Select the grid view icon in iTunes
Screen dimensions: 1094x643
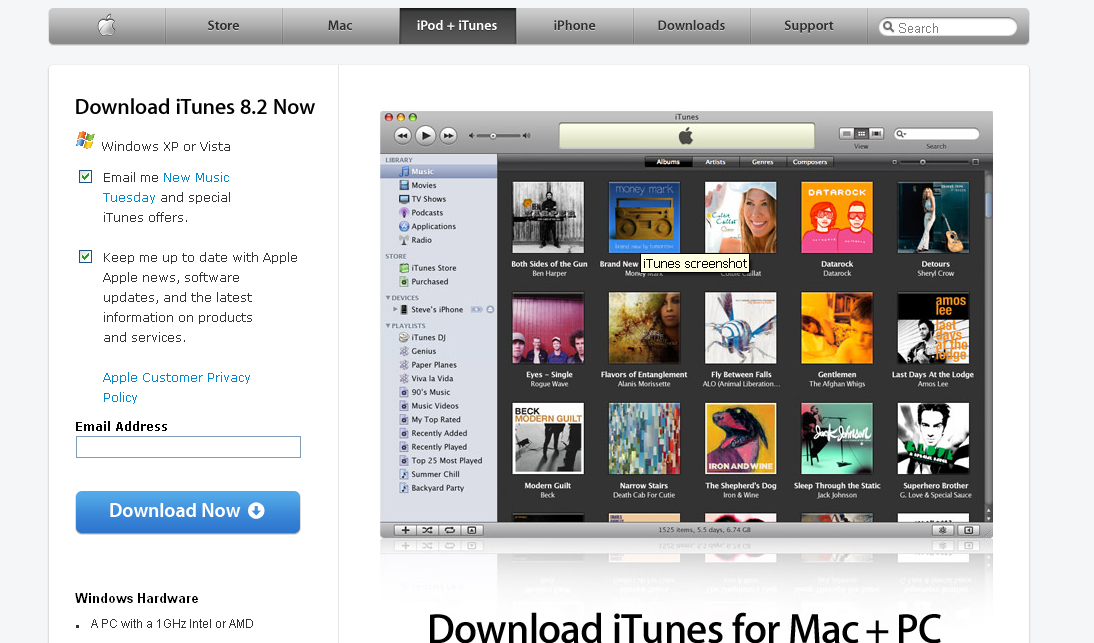(862, 133)
